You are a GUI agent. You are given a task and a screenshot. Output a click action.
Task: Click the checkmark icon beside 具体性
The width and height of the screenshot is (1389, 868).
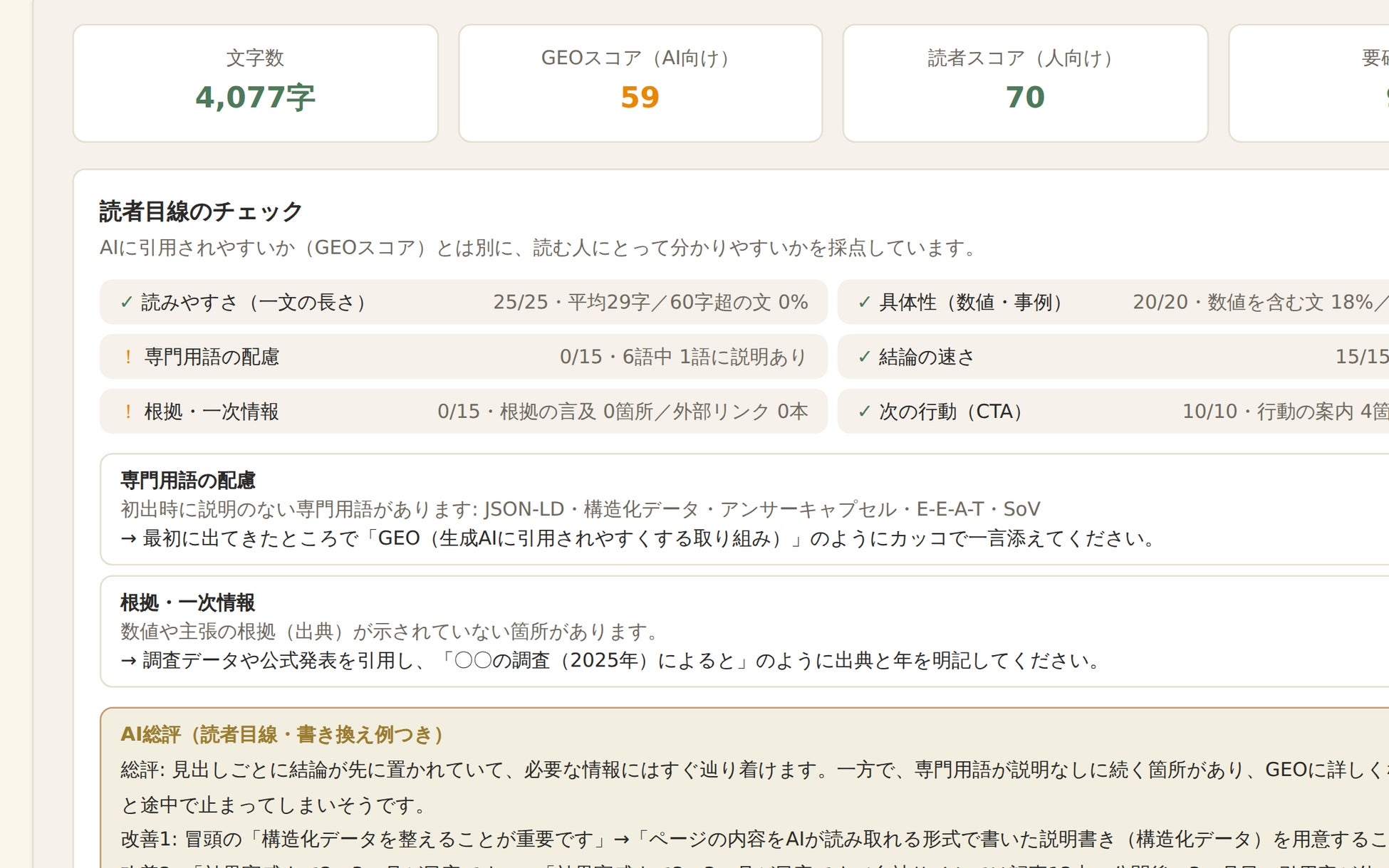(x=865, y=302)
